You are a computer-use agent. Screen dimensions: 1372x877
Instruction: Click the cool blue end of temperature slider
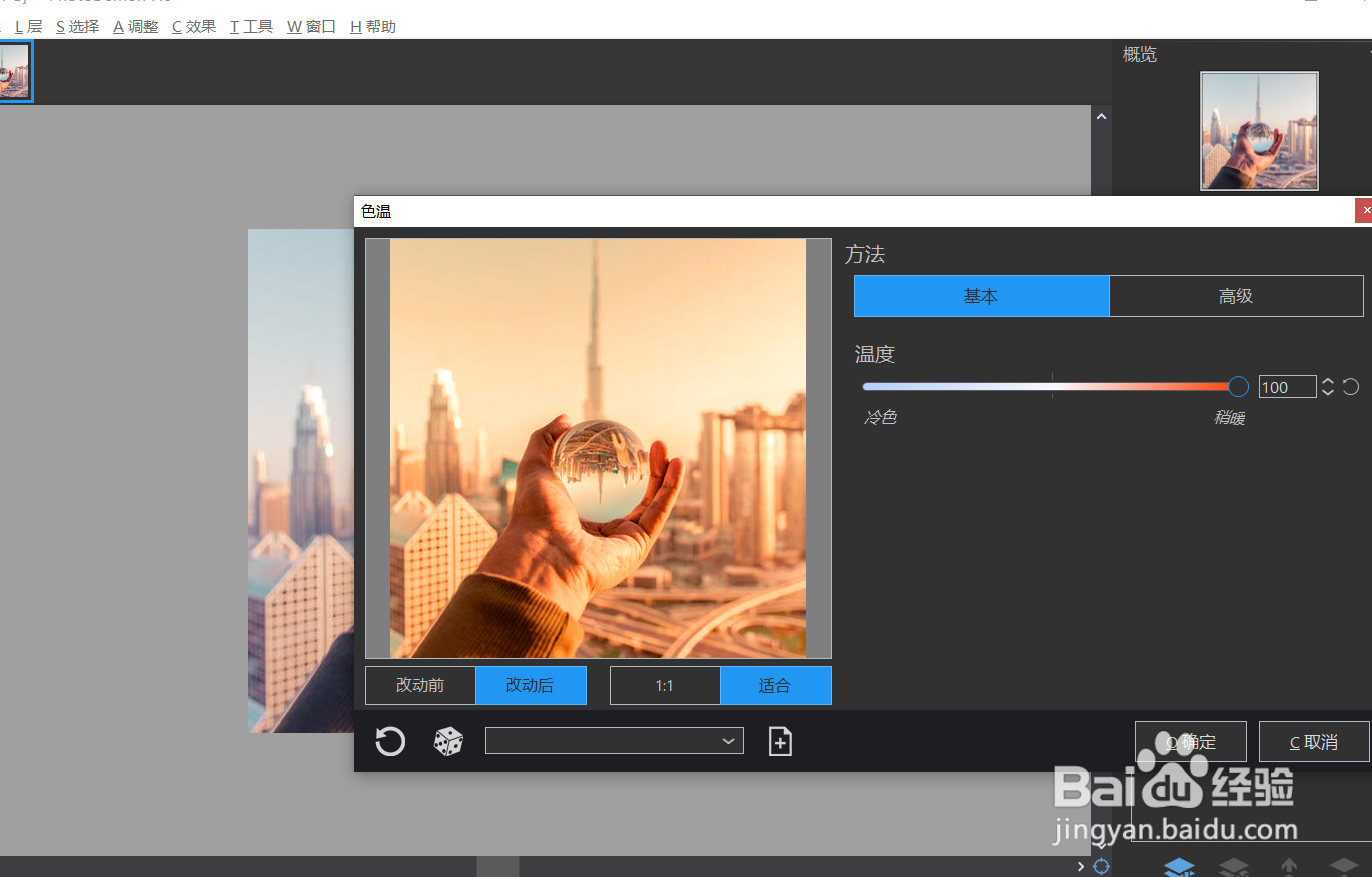click(868, 387)
